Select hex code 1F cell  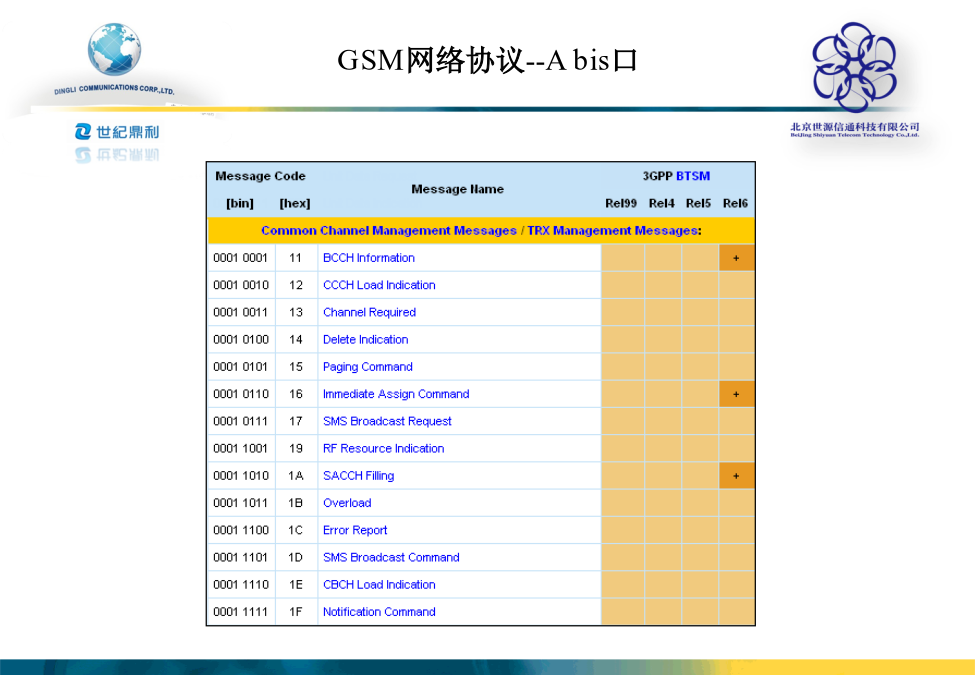tap(296, 612)
